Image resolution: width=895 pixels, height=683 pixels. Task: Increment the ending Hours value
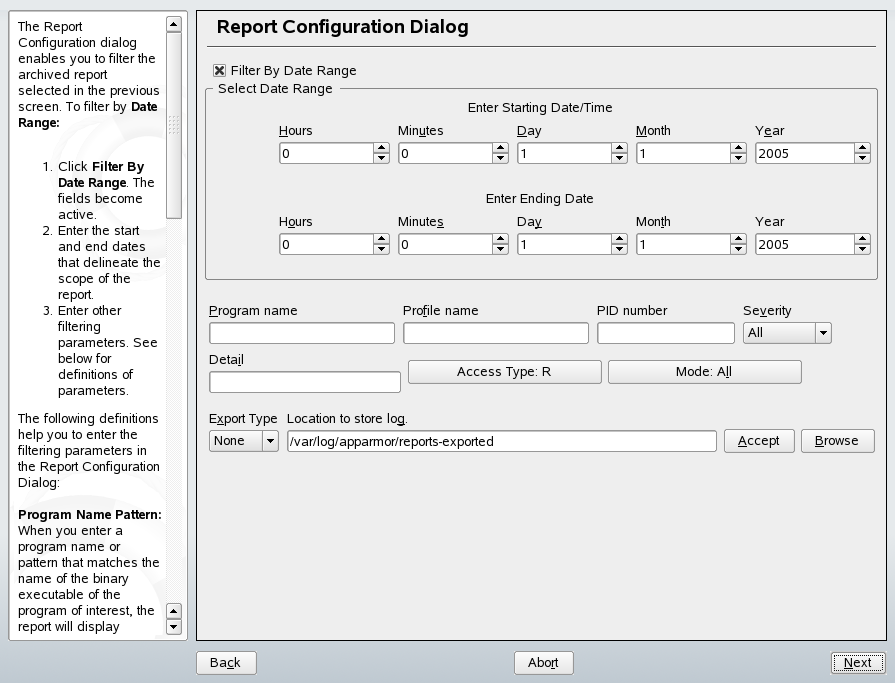(380, 238)
